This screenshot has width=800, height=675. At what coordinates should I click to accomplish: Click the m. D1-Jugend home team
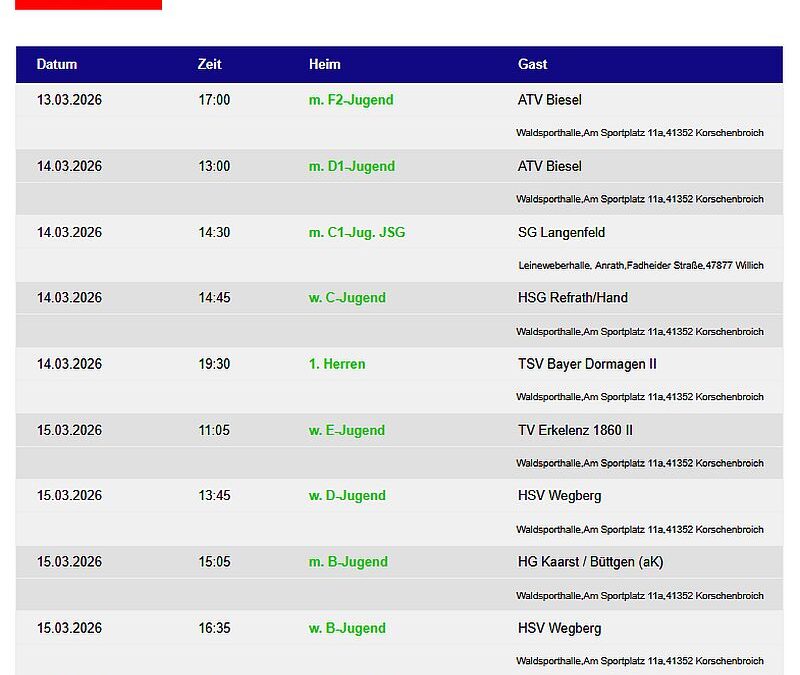coord(351,166)
